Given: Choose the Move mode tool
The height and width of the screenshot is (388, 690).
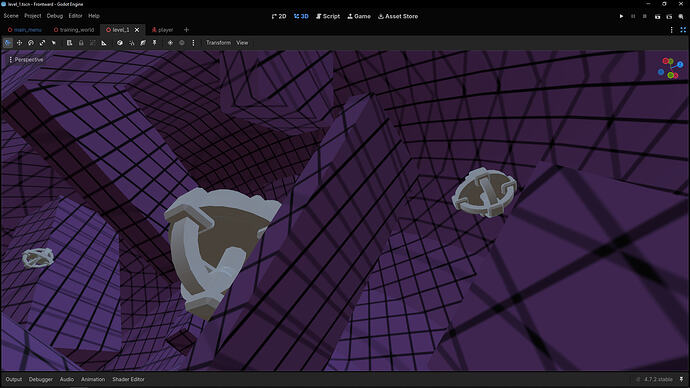Looking at the screenshot, I should click(19, 43).
